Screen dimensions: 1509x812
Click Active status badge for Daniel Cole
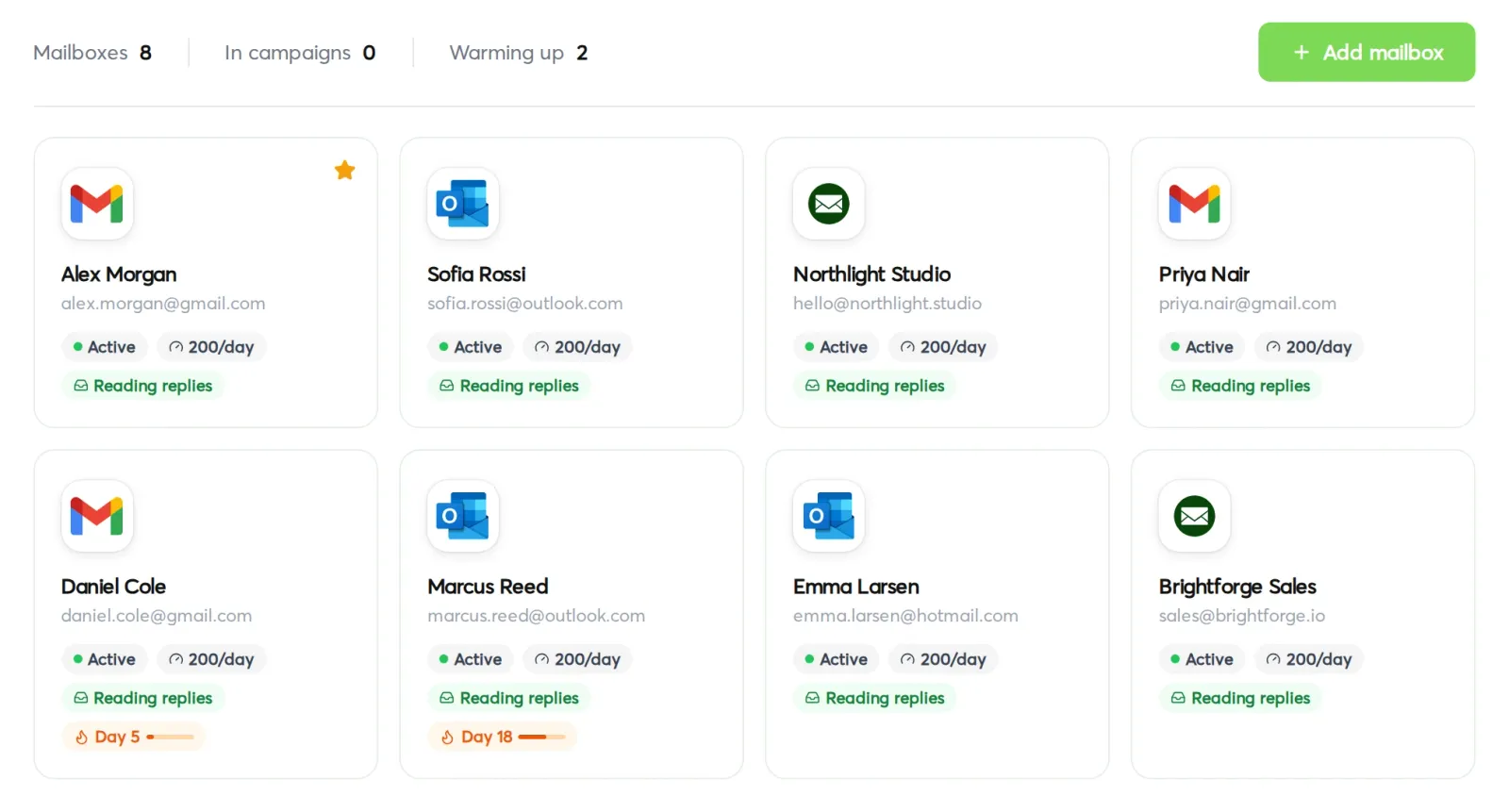click(105, 659)
